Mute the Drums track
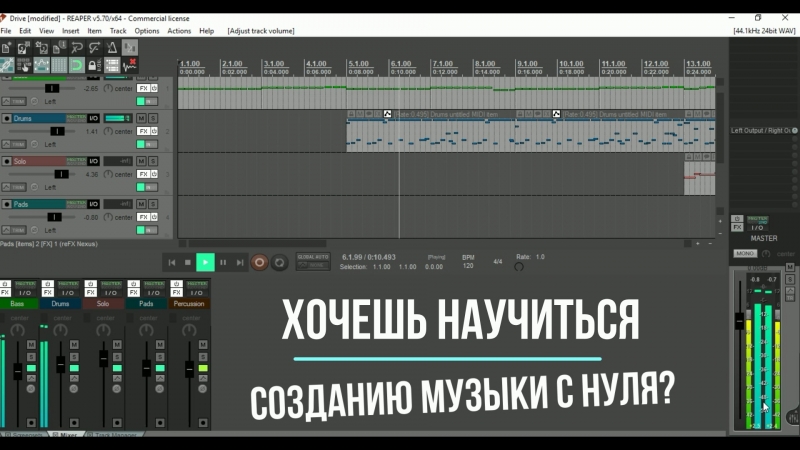Image resolution: width=800 pixels, height=450 pixels. tap(141, 118)
